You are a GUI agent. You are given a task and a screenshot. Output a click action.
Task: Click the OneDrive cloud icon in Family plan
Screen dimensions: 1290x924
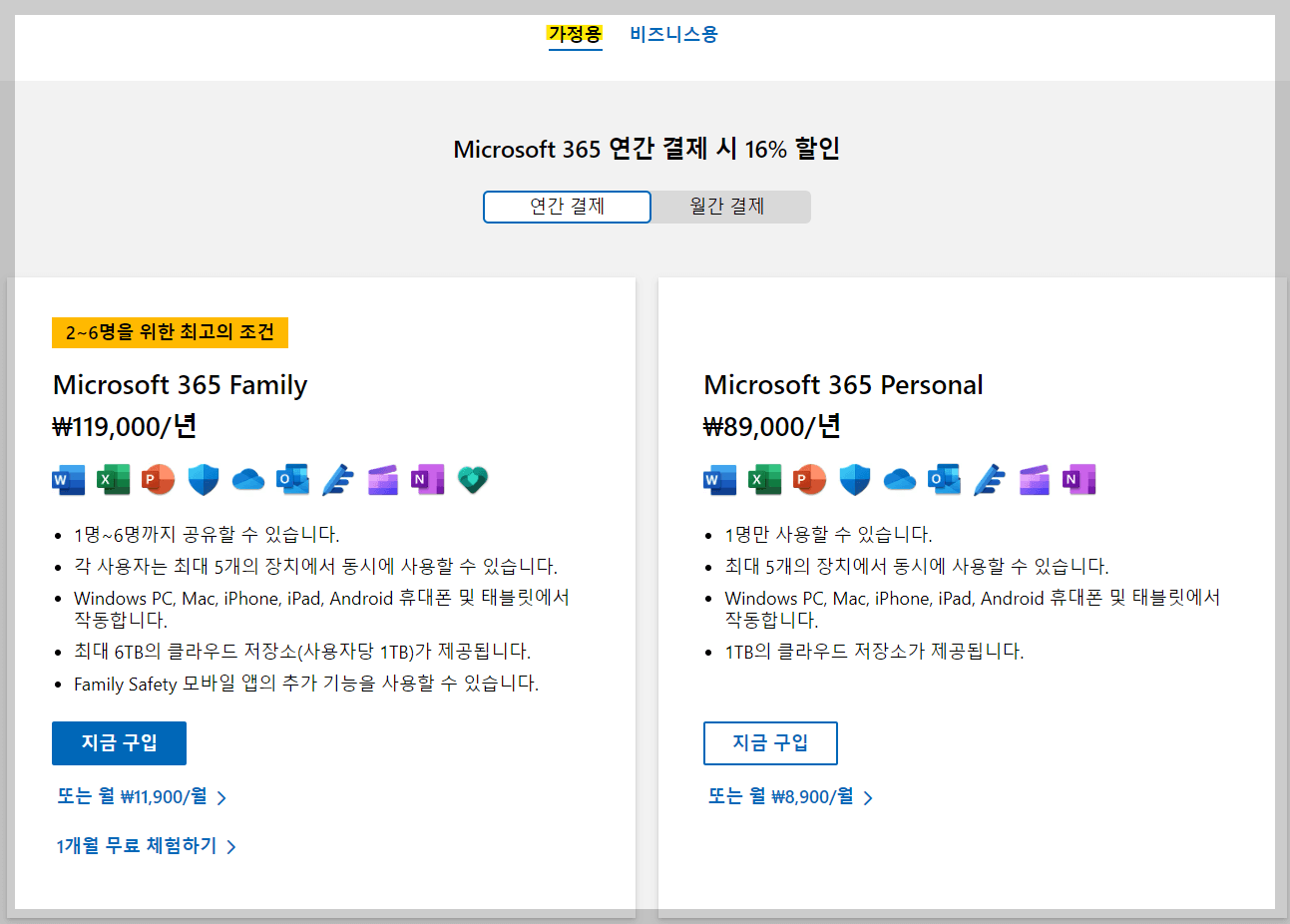pyautogui.click(x=248, y=480)
